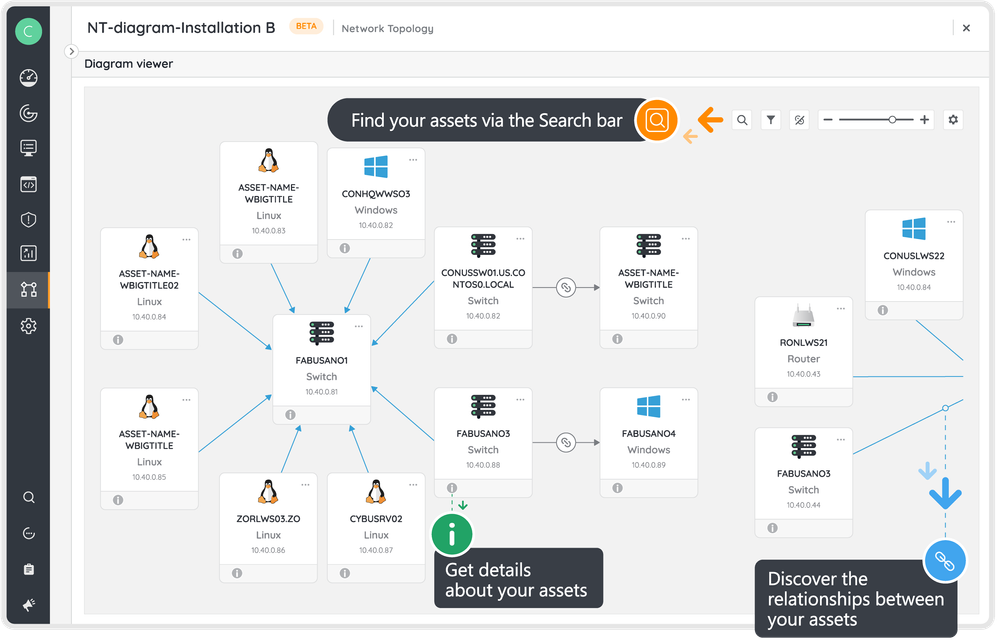Show info for CYBUSRV02 Linux node

coord(345,573)
